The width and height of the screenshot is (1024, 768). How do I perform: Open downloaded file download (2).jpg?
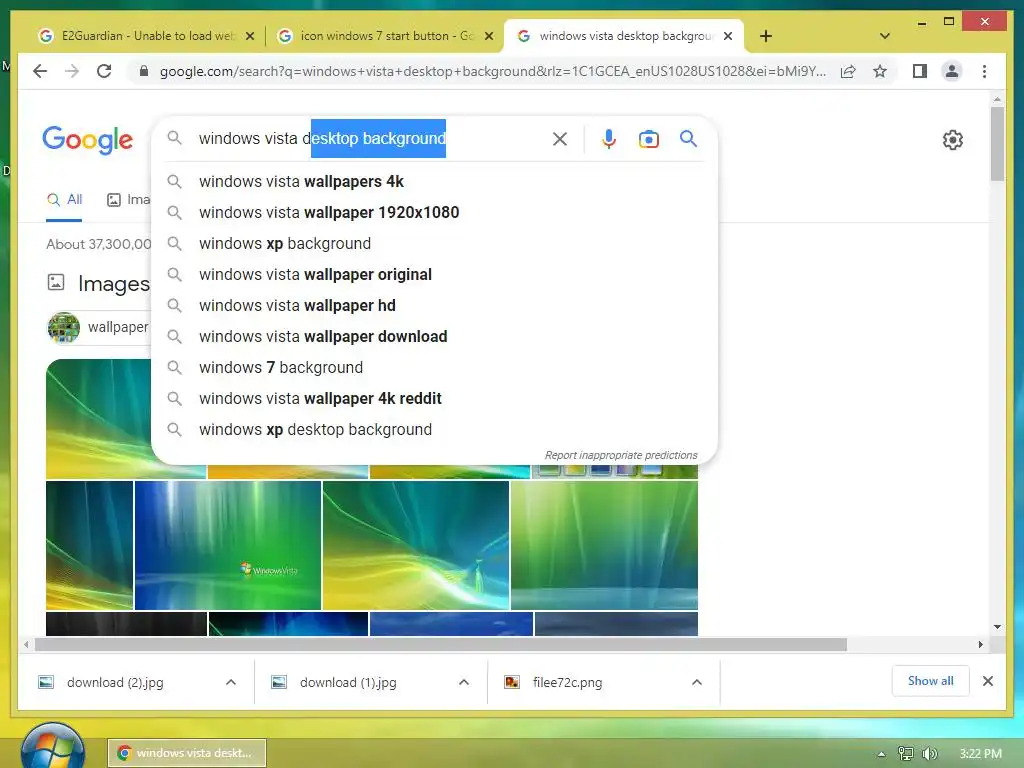coord(115,682)
